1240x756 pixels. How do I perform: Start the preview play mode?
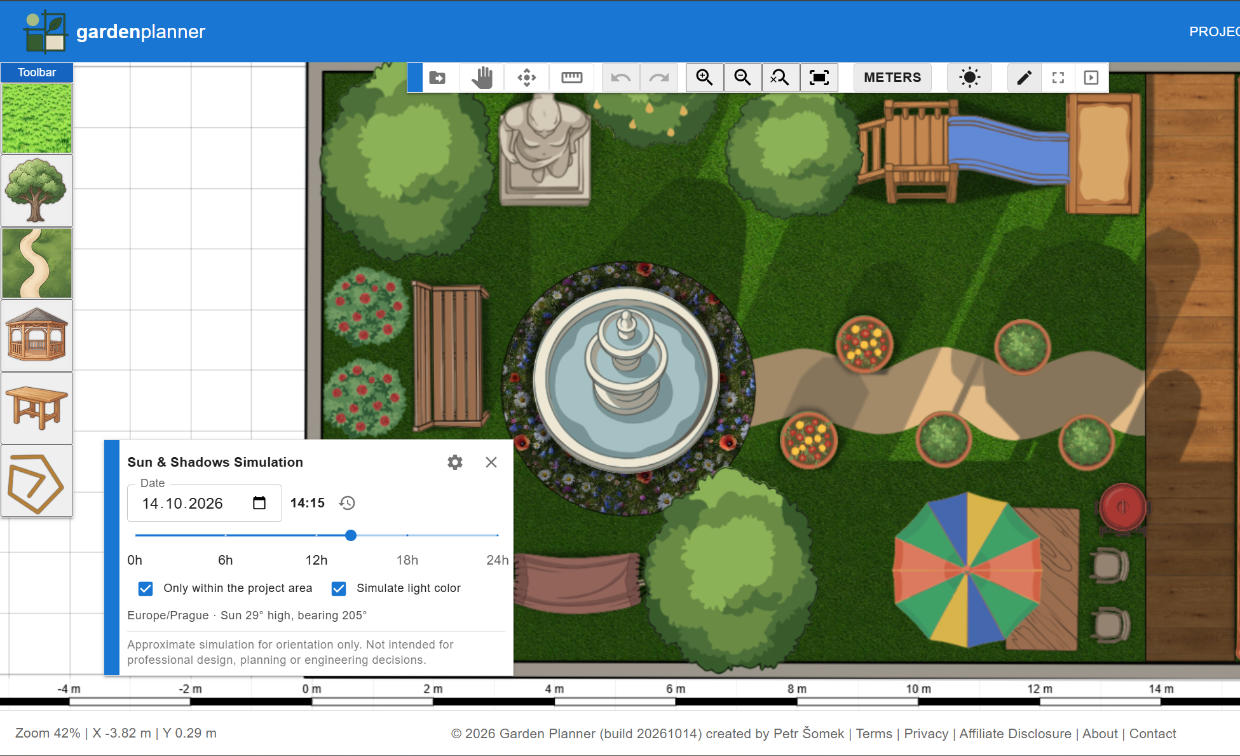[1091, 78]
